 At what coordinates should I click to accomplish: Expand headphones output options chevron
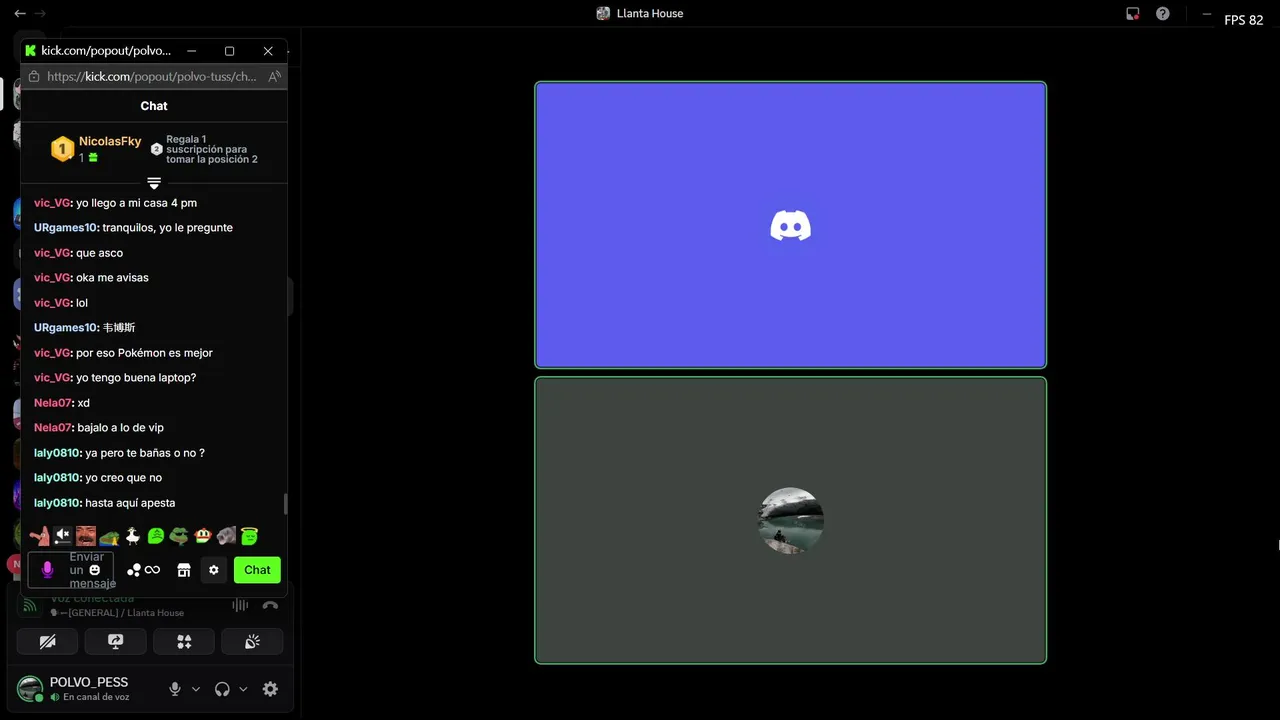tap(243, 689)
